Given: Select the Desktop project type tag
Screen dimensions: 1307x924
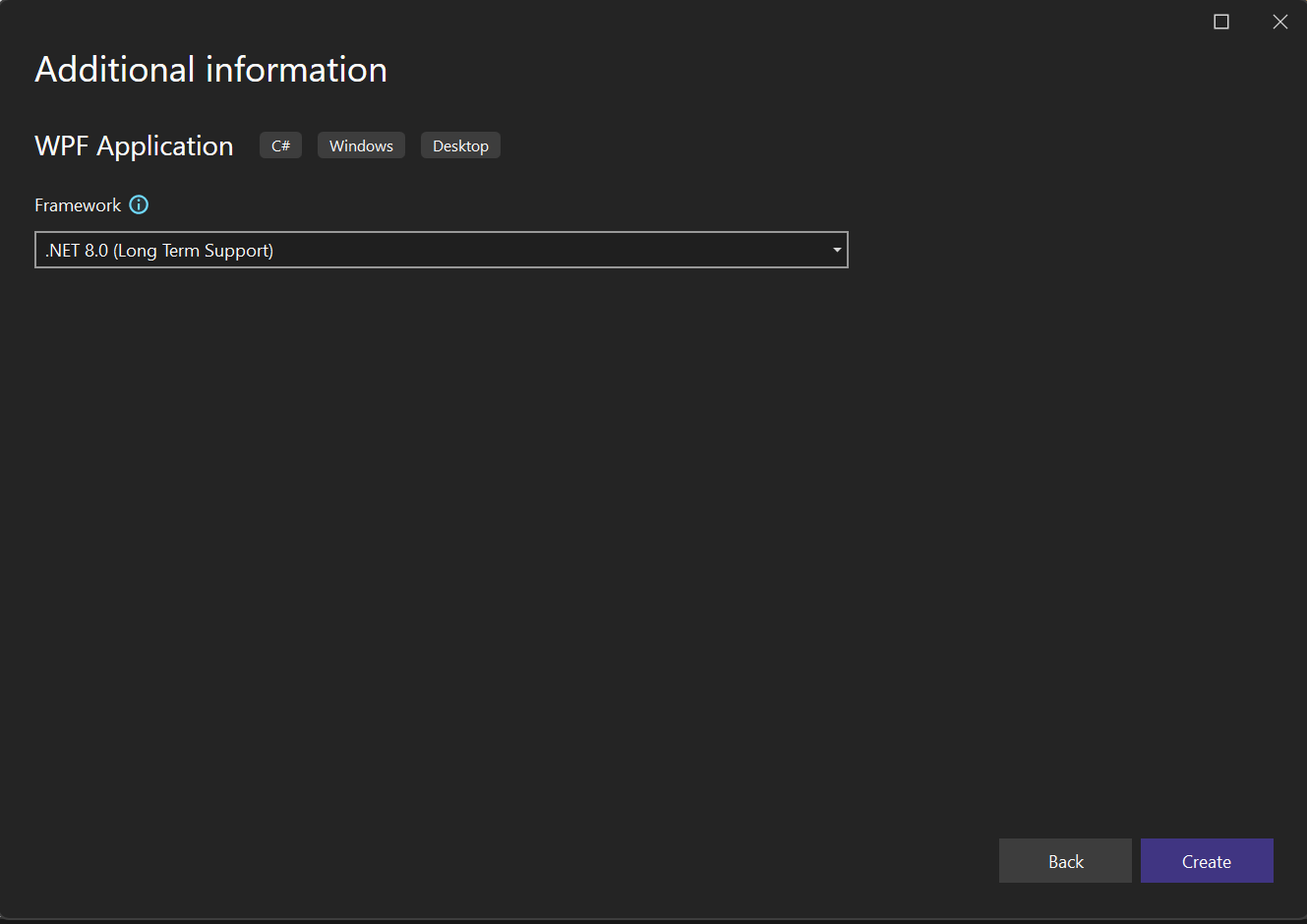Looking at the screenshot, I should [x=460, y=144].
